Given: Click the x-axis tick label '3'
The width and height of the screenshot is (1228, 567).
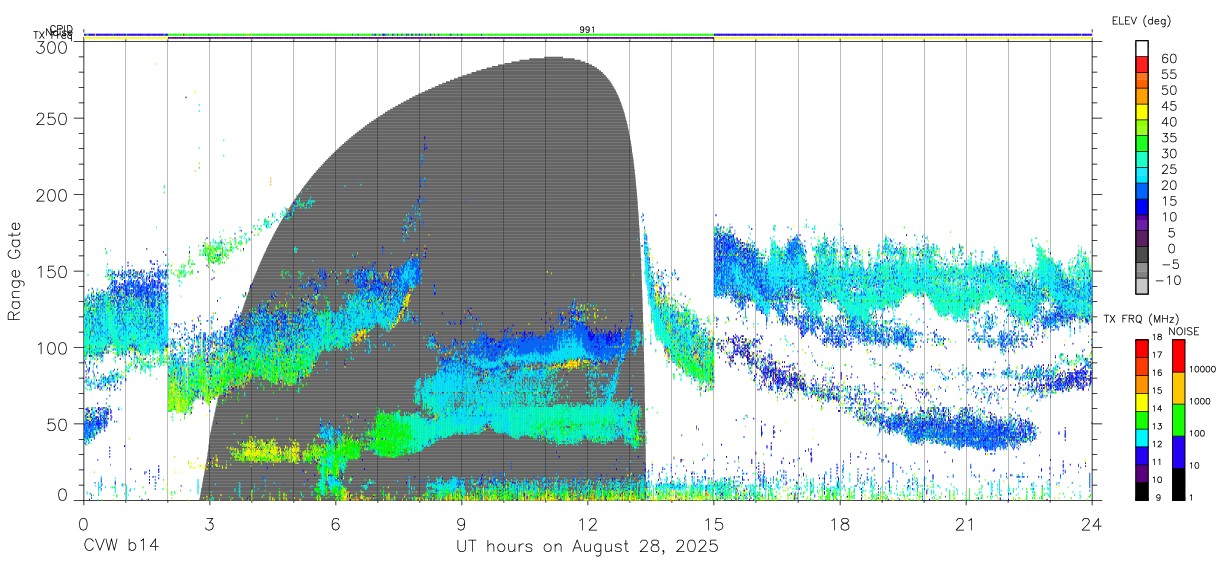Looking at the screenshot, I should tap(209, 524).
